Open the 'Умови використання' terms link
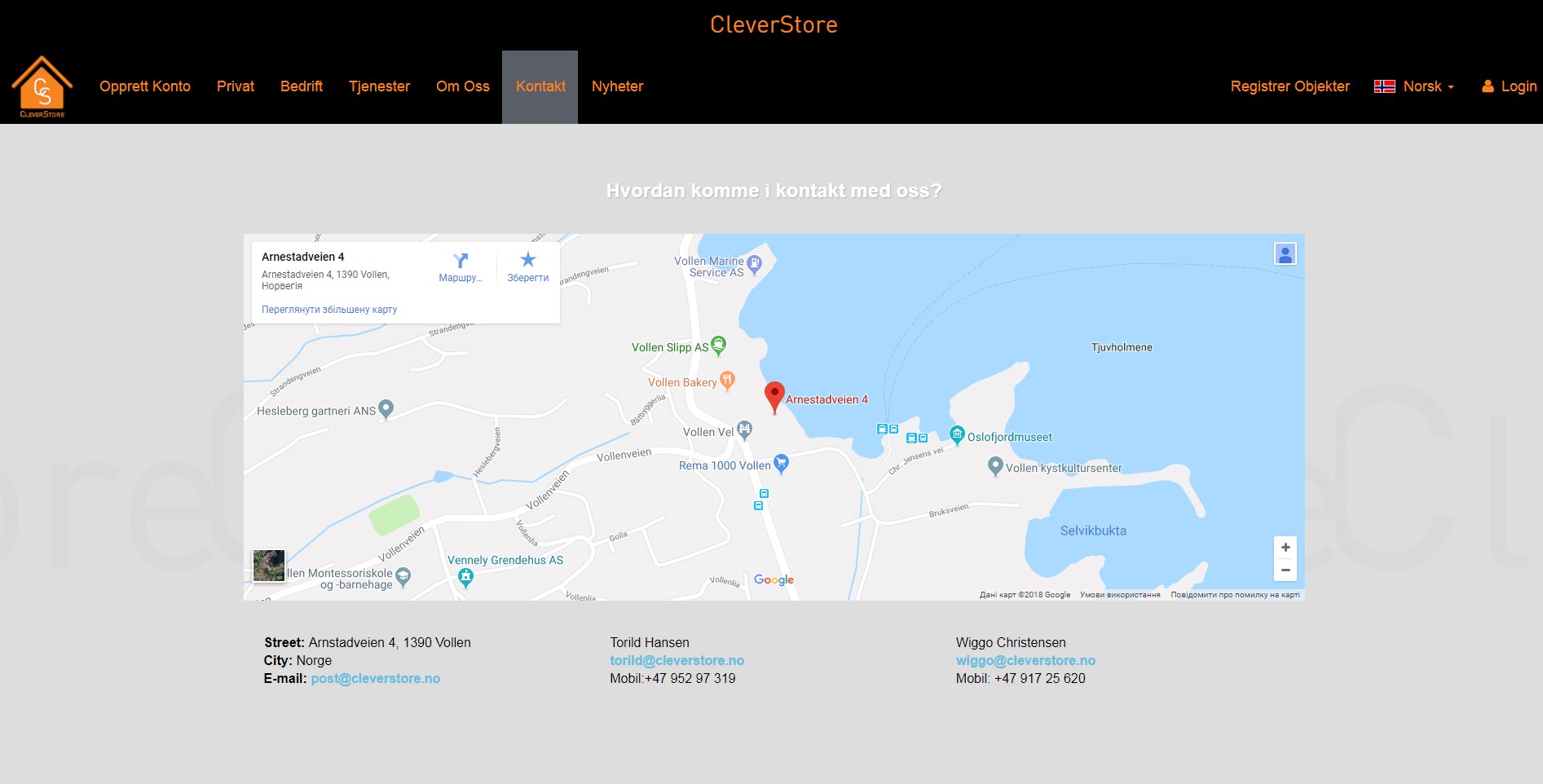This screenshot has height=784, width=1543. pyautogui.click(x=1120, y=595)
